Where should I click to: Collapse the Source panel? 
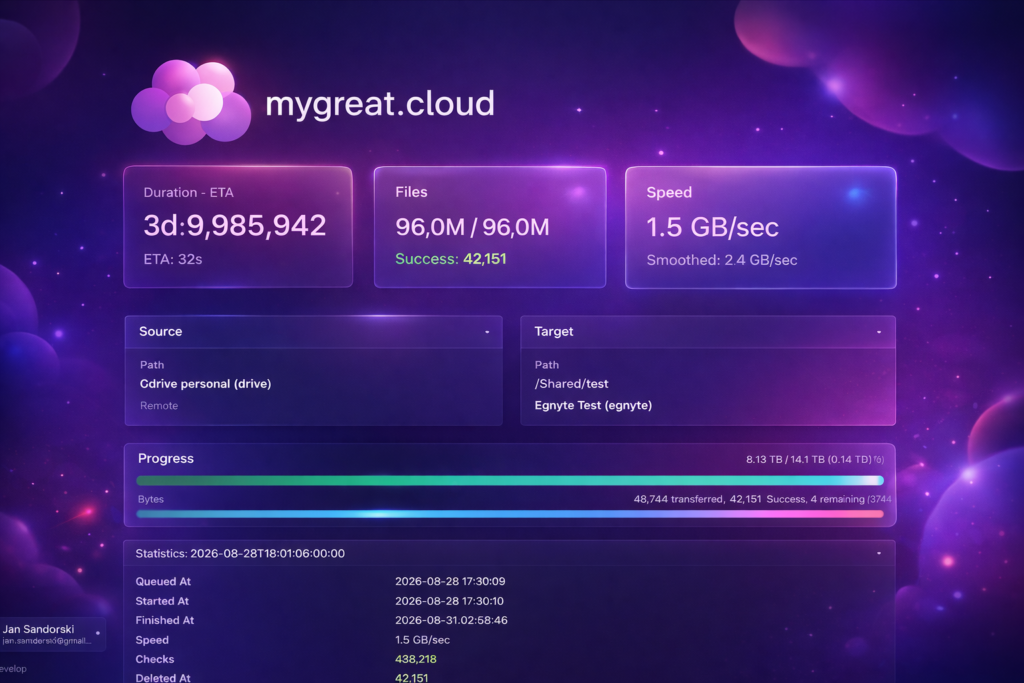(487, 331)
